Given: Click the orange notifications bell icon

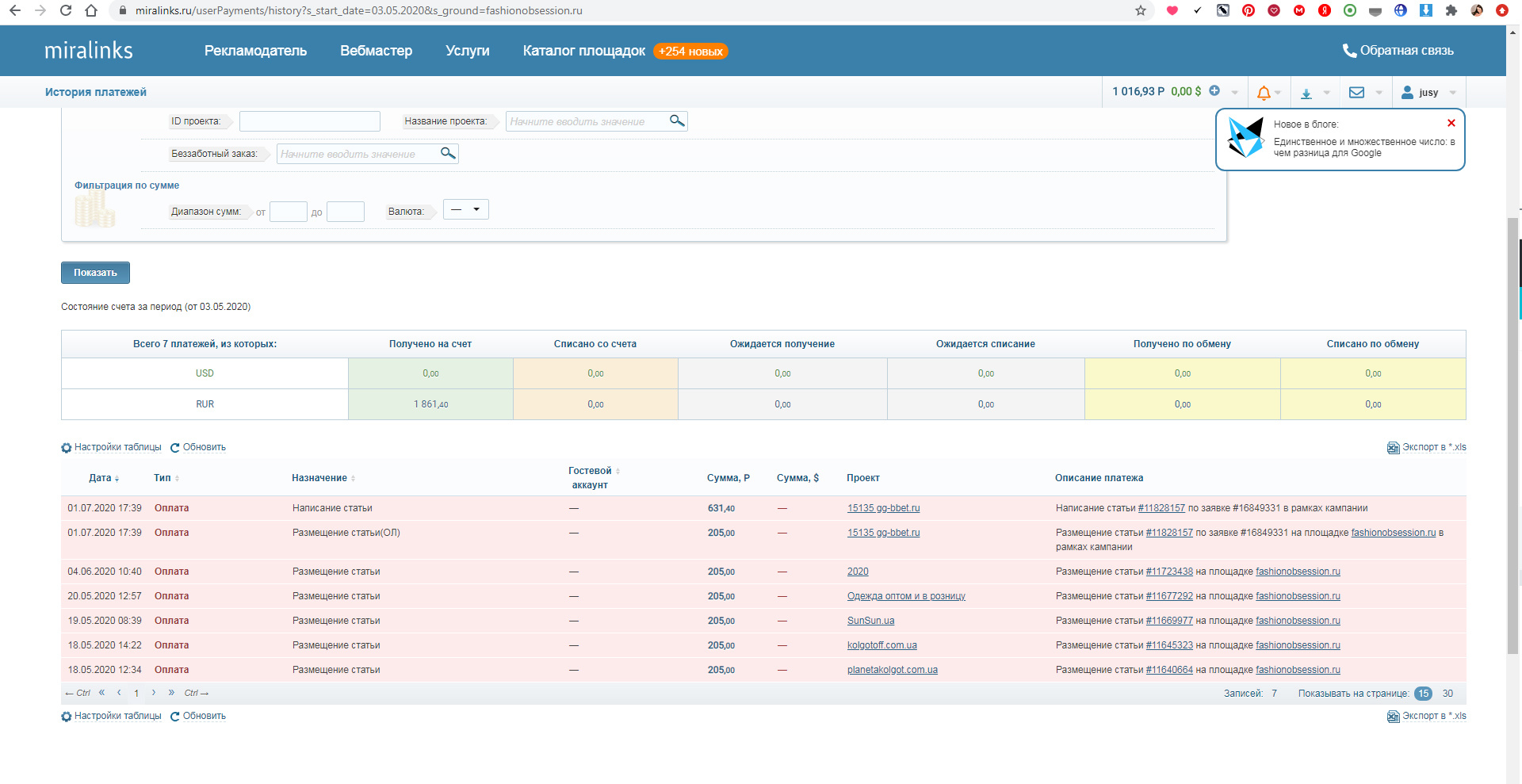Looking at the screenshot, I should pos(1264,93).
